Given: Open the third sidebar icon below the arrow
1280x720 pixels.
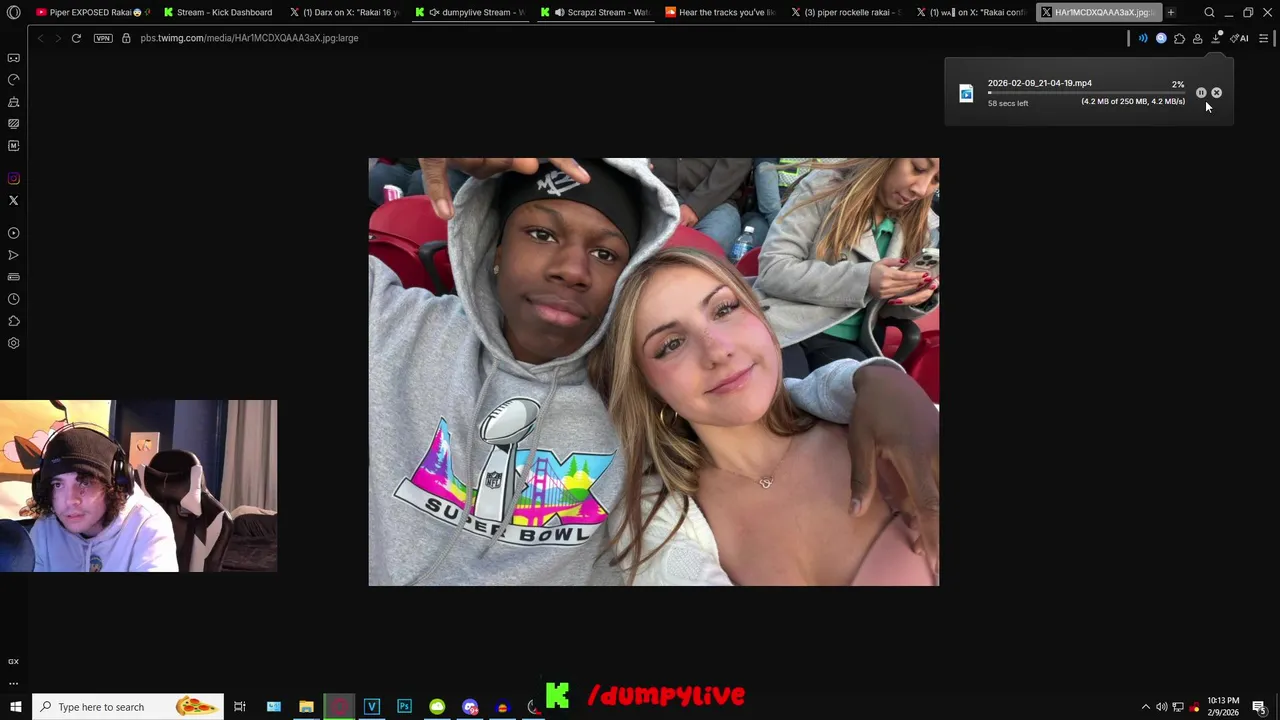Looking at the screenshot, I should pyautogui.click(x=13, y=102).
